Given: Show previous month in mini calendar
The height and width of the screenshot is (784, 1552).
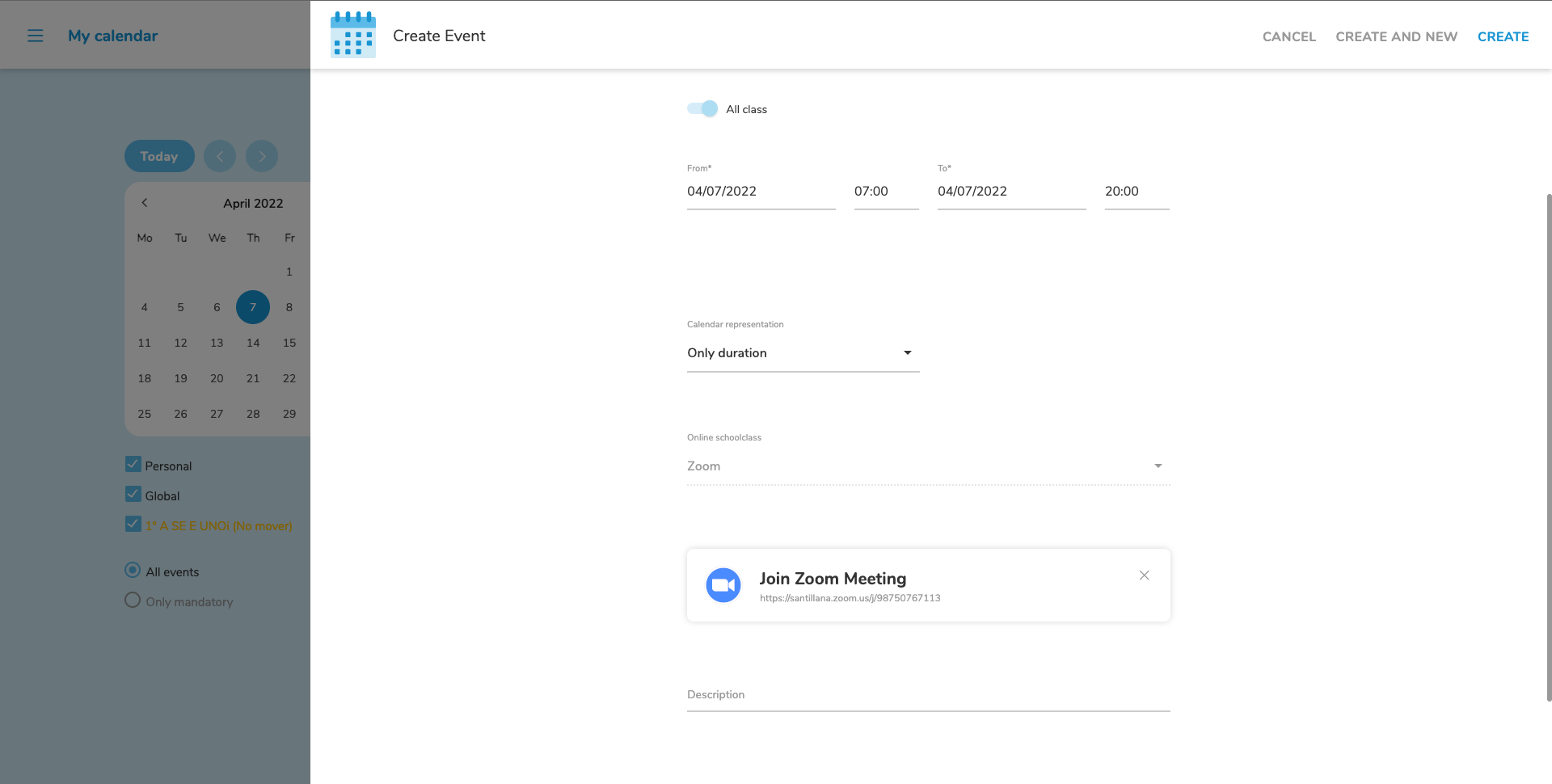Looking at the screenshot, I should pyautogui.click(x=145, y=203).
